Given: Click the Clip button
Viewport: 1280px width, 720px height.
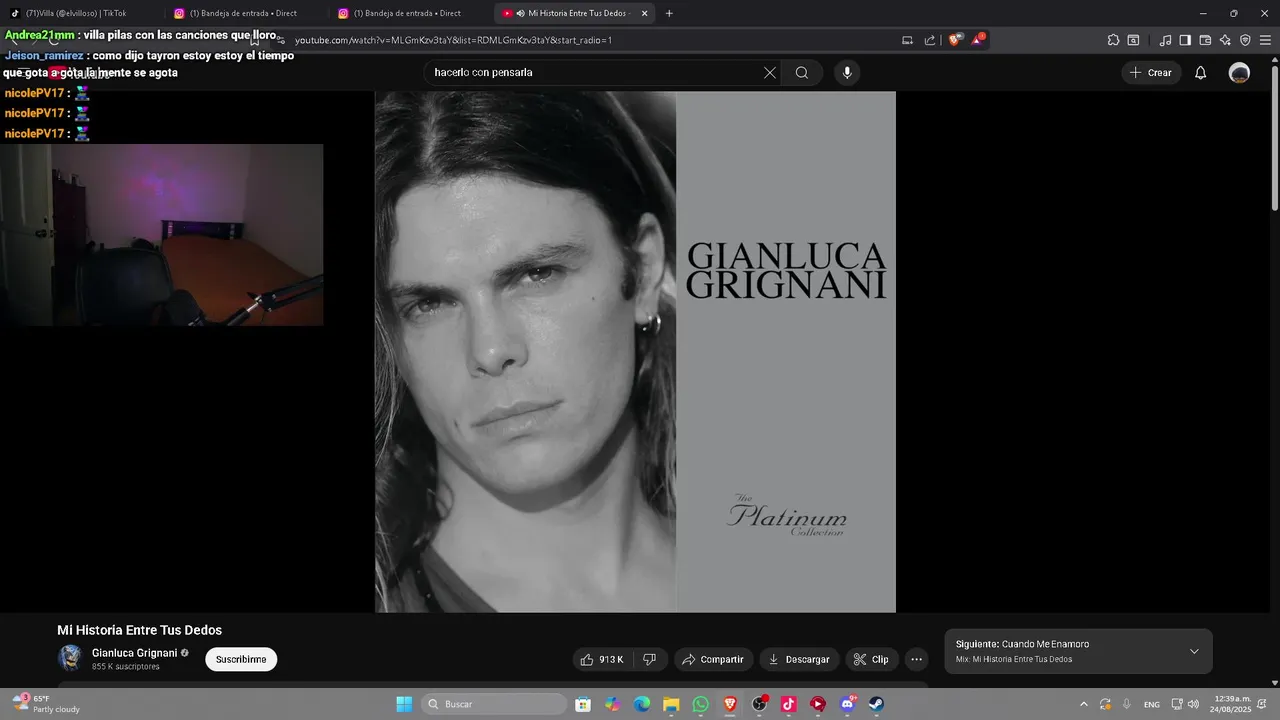Looking at the screenshot, I should pos(871,659).
